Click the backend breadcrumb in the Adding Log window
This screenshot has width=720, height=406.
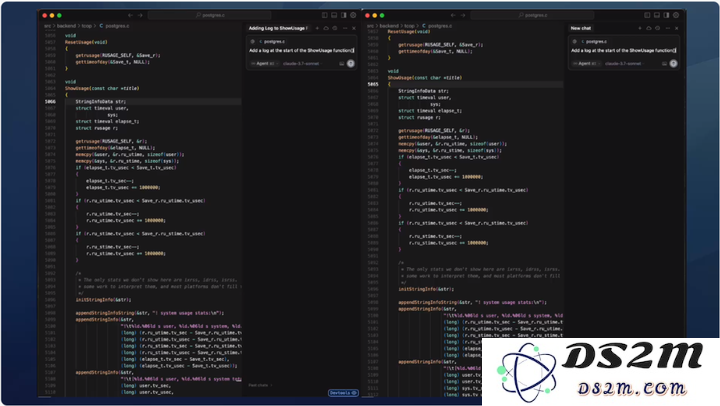[x=67, y=26]
